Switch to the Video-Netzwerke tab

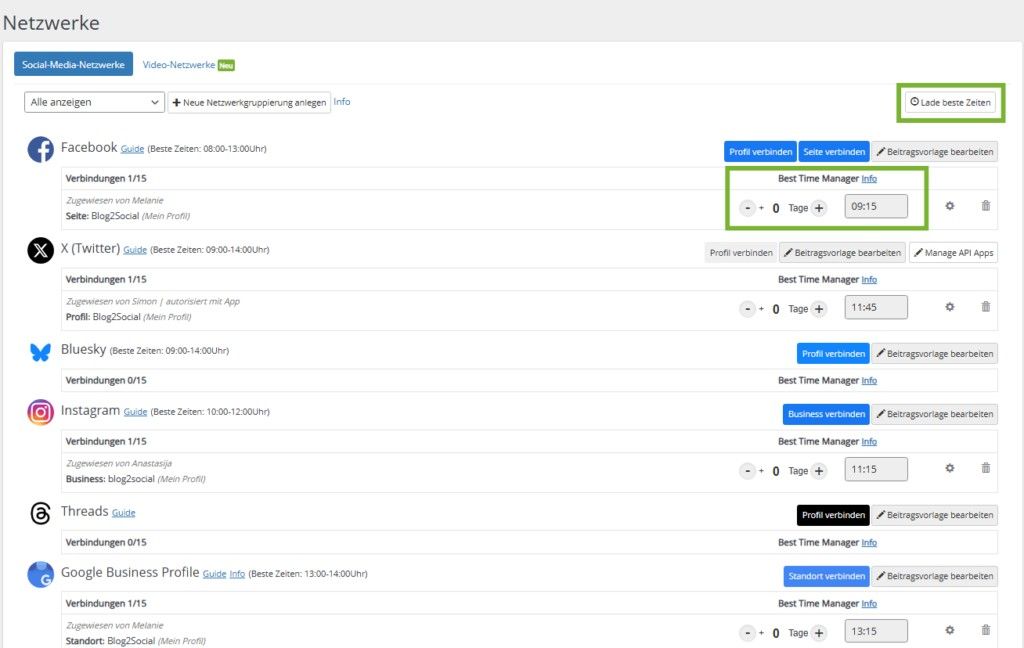[179, 65]
